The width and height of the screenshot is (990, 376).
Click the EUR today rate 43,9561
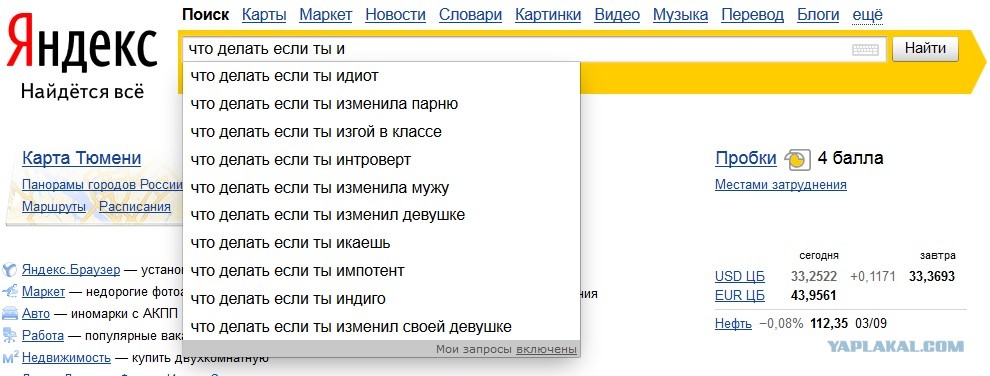[814, 295]
